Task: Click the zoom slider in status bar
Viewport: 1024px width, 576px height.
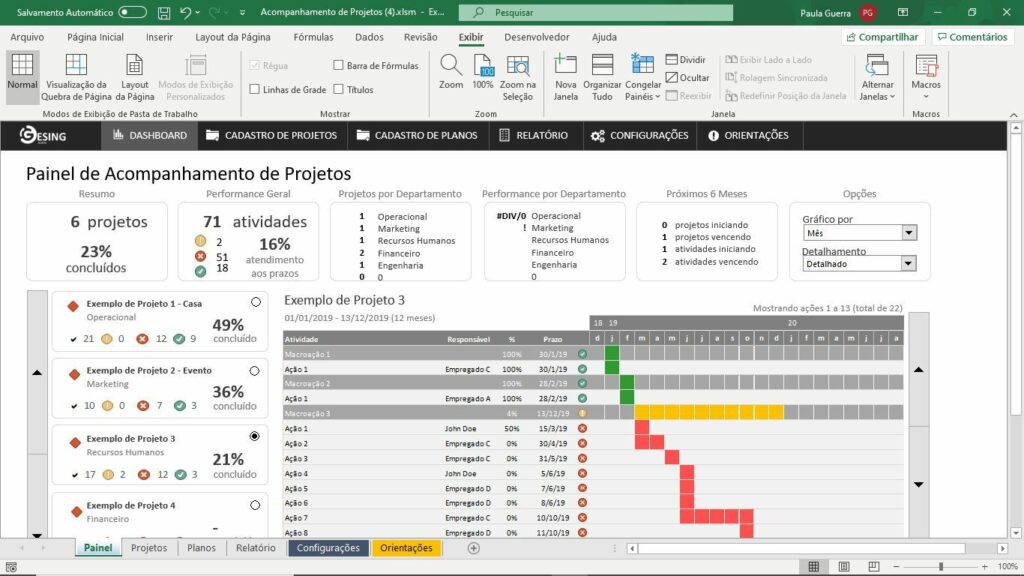Action: pos(940,566)
